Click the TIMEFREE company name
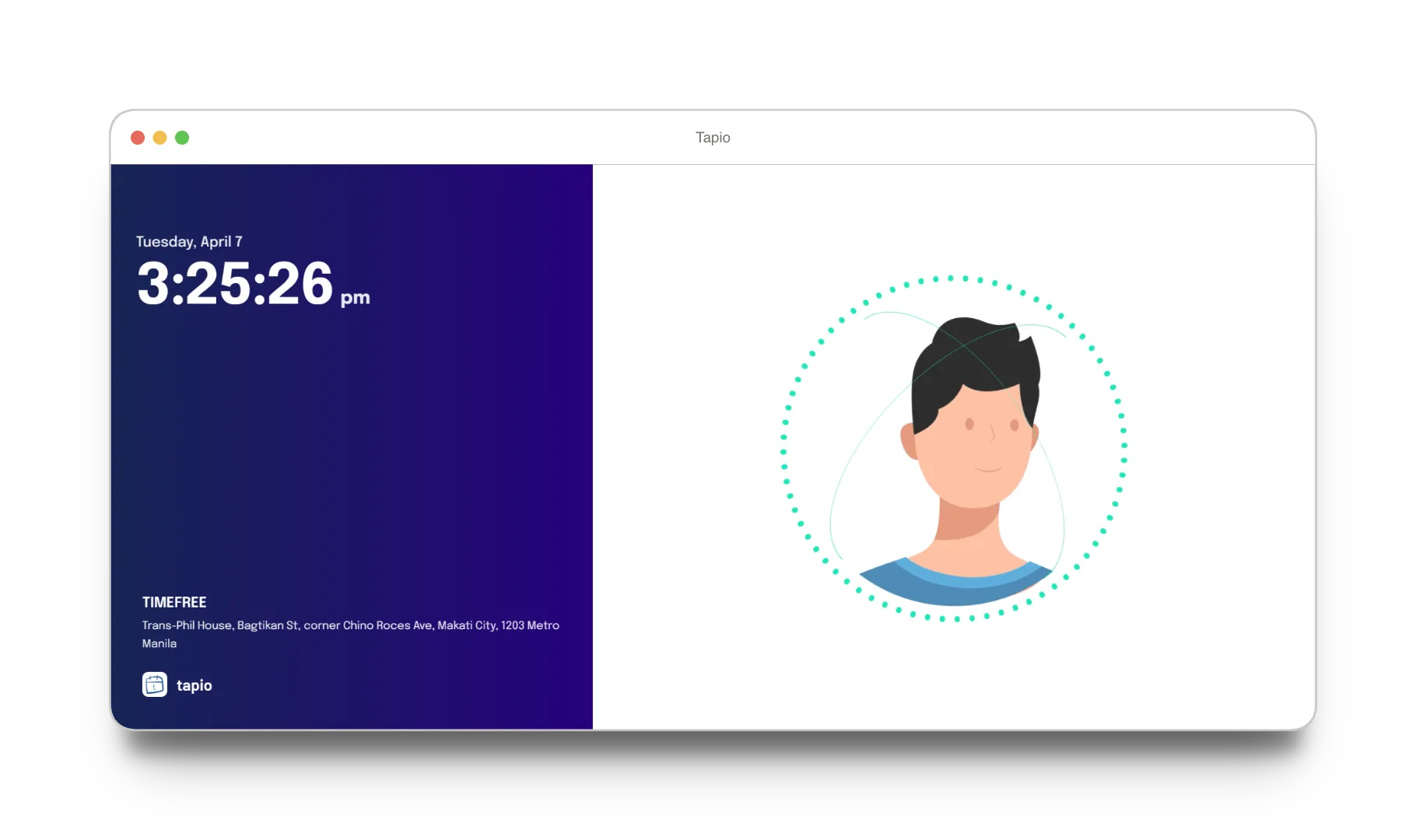This screenshot has width=1426, height=840. 174,602
